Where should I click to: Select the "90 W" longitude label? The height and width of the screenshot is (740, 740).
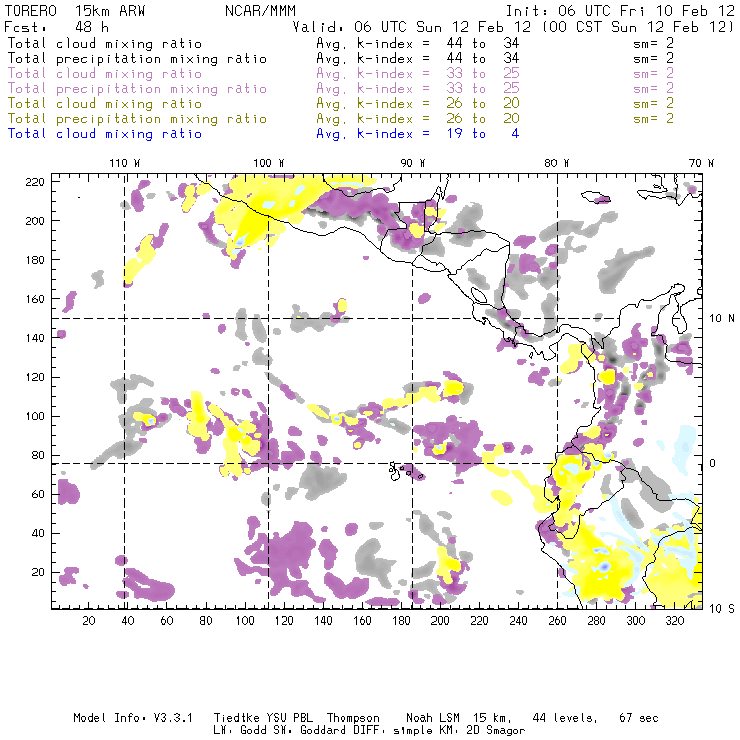click(413, 163)
